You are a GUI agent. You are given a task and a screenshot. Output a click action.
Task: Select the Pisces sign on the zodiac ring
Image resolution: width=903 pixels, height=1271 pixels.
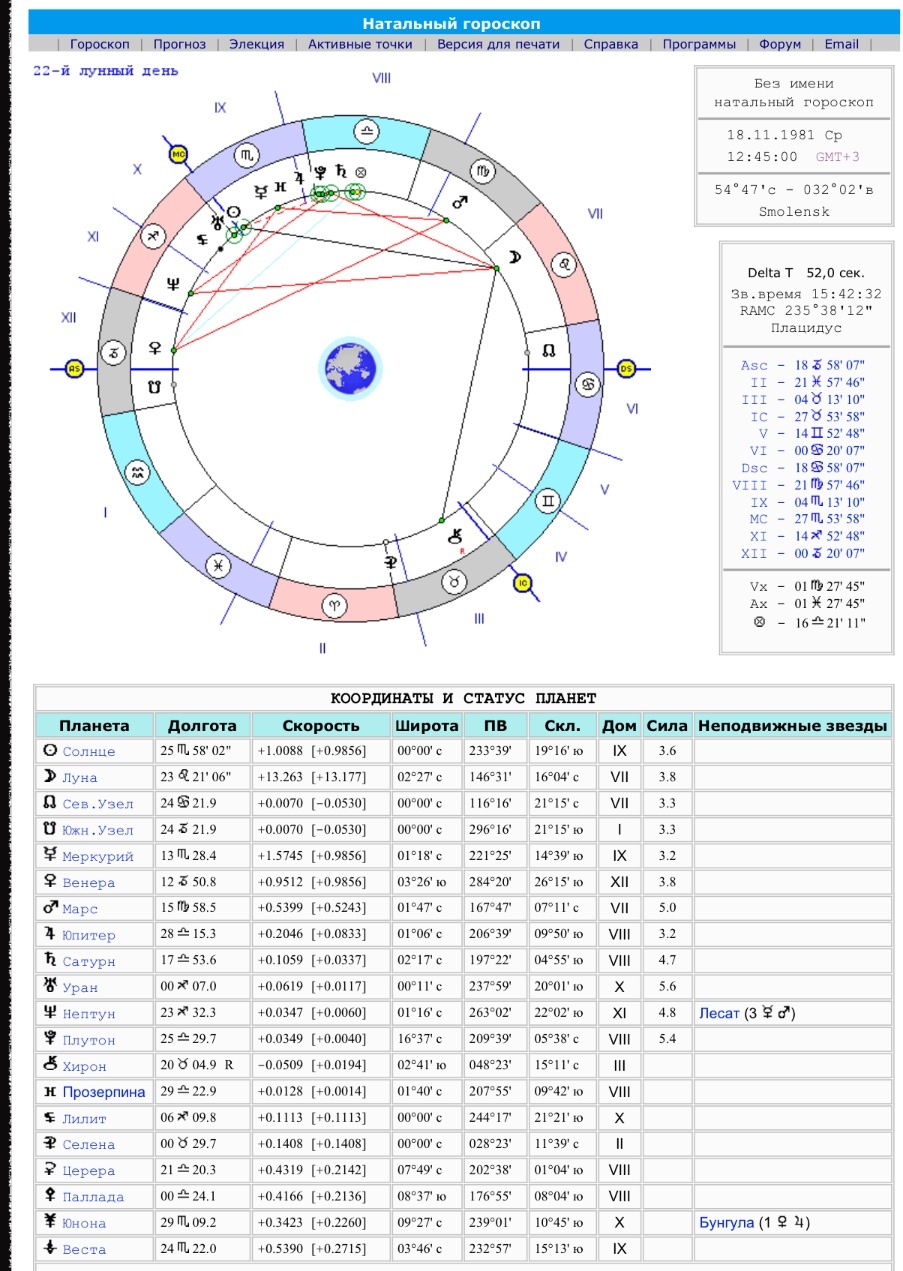point(216,564)
